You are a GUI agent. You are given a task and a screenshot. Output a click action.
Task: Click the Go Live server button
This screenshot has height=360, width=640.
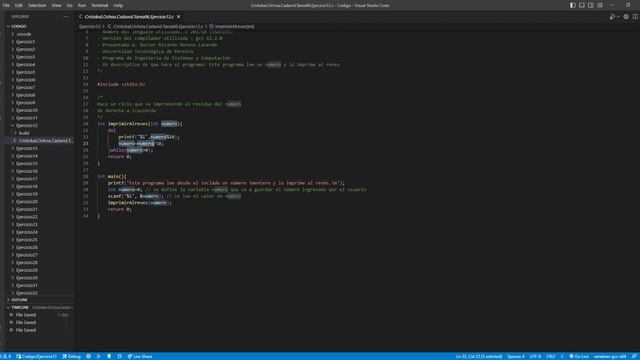coord(579,356)
